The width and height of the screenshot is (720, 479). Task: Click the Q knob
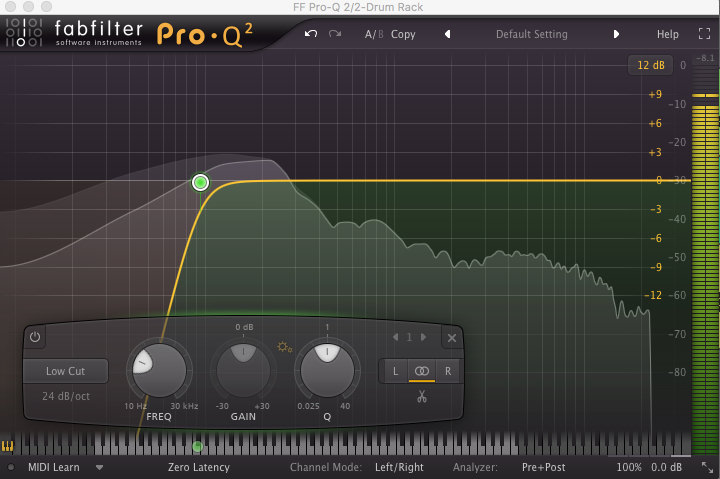(x=327, y=369)
